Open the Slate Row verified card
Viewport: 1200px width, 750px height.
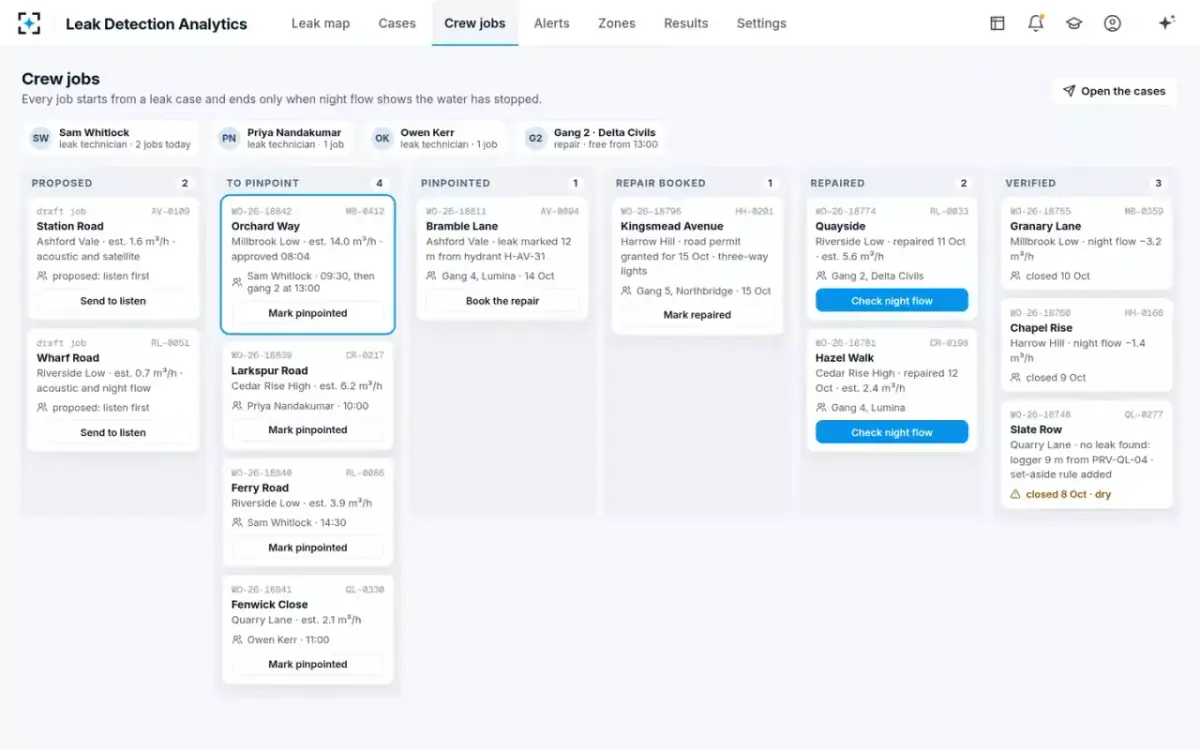[x=1087, y=455]
